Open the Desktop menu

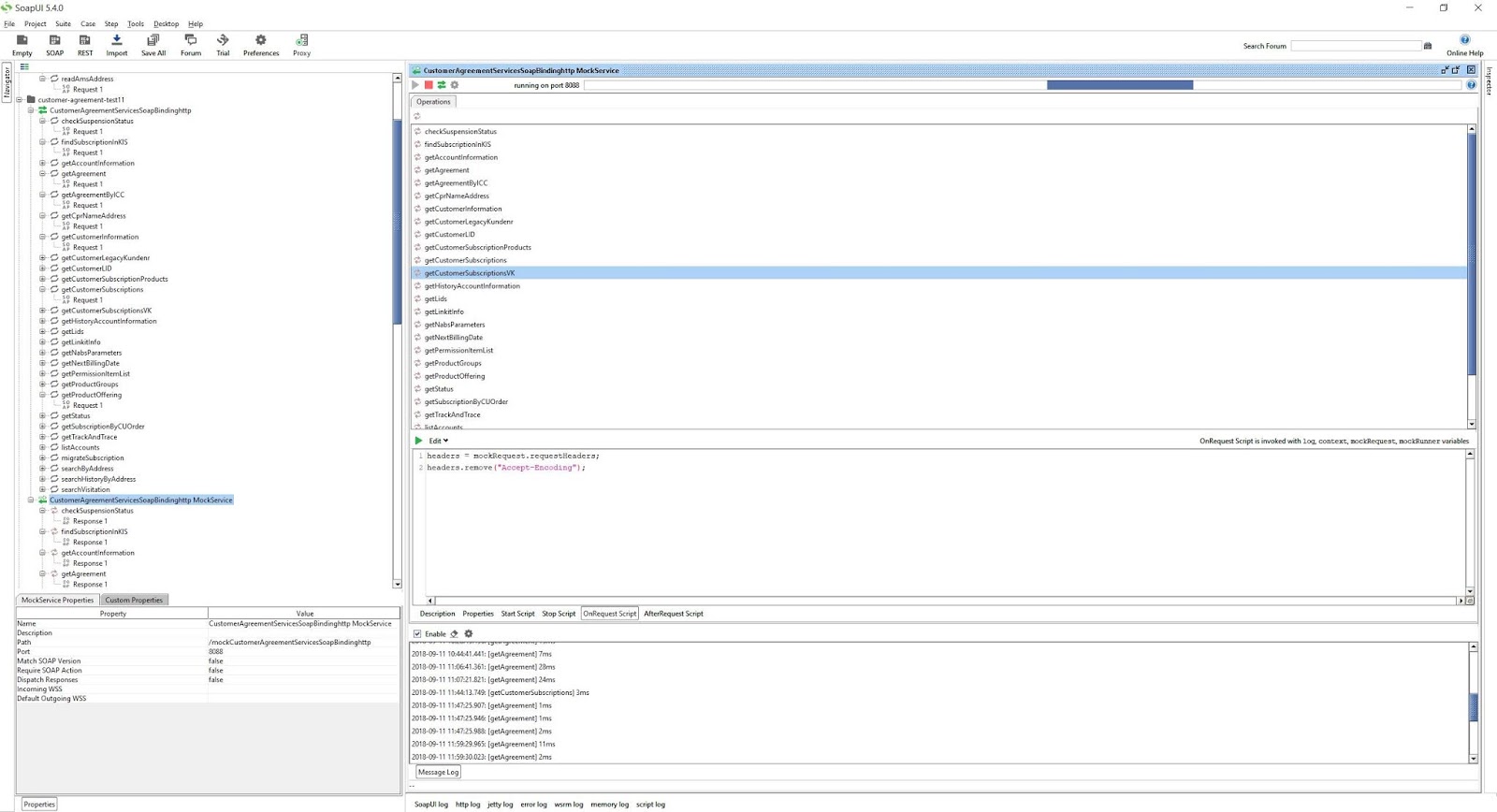pyautogui.click(x=166, y=24)
